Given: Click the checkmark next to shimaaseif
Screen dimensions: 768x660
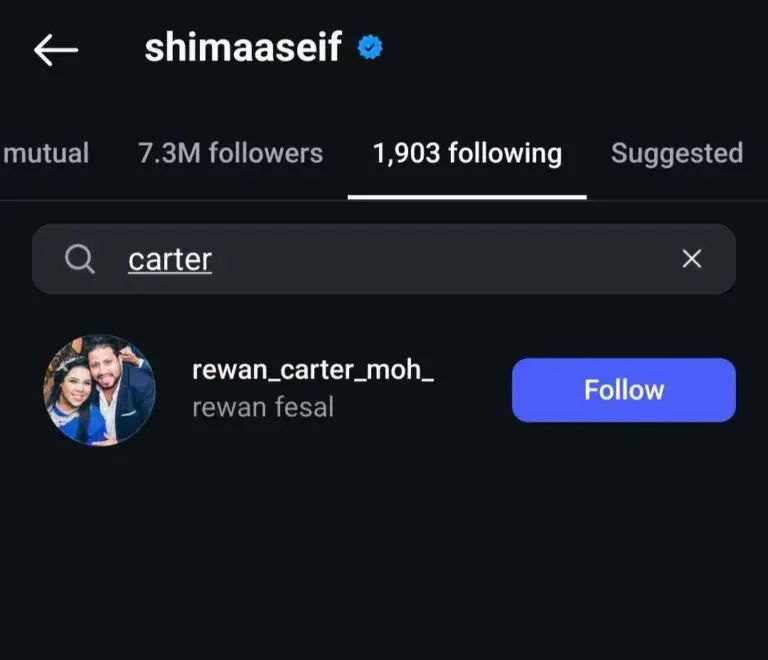Looking at the screenshot, I should (x=371, y=47).
